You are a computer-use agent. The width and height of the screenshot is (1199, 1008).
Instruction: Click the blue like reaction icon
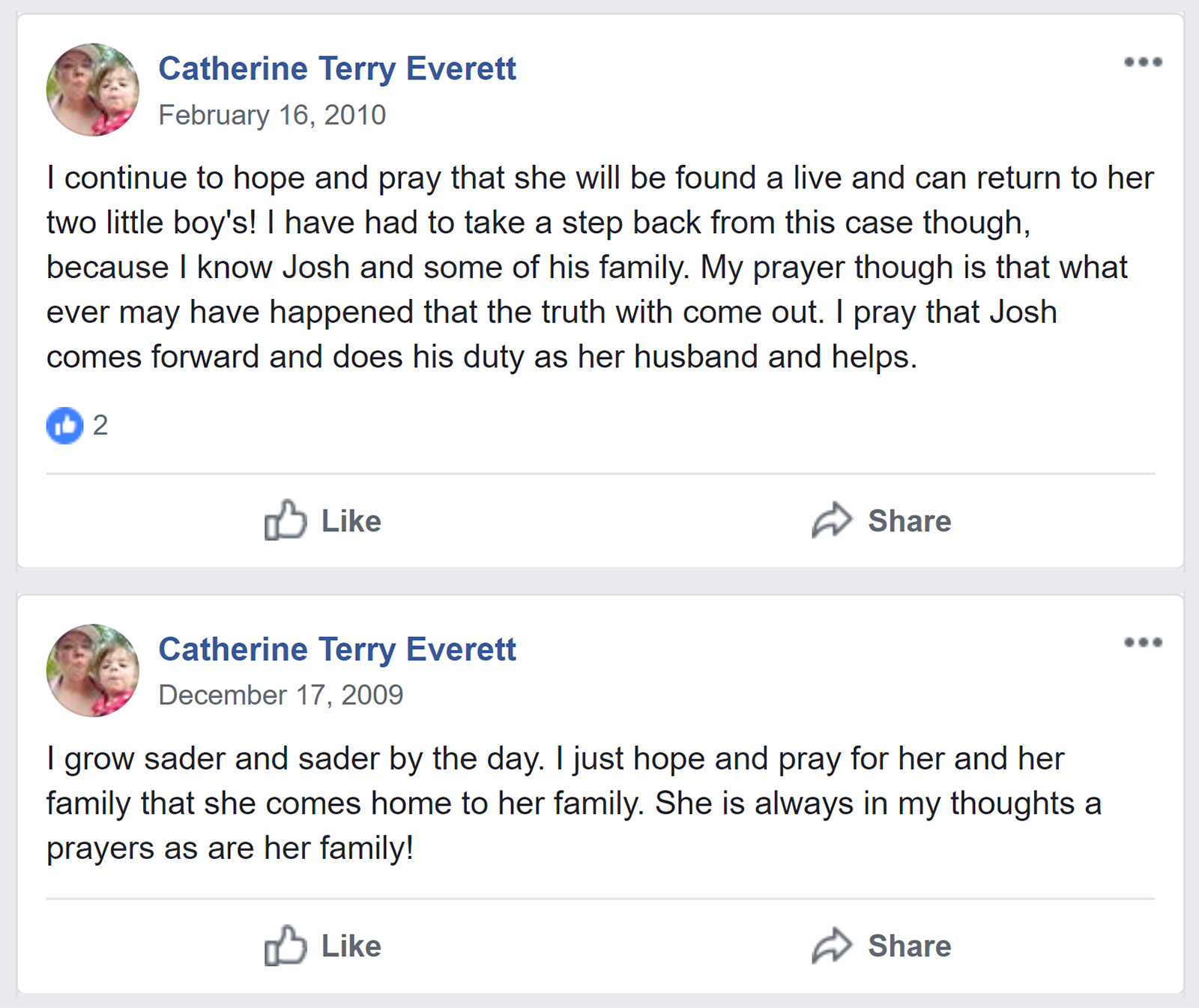pos(65,426)
